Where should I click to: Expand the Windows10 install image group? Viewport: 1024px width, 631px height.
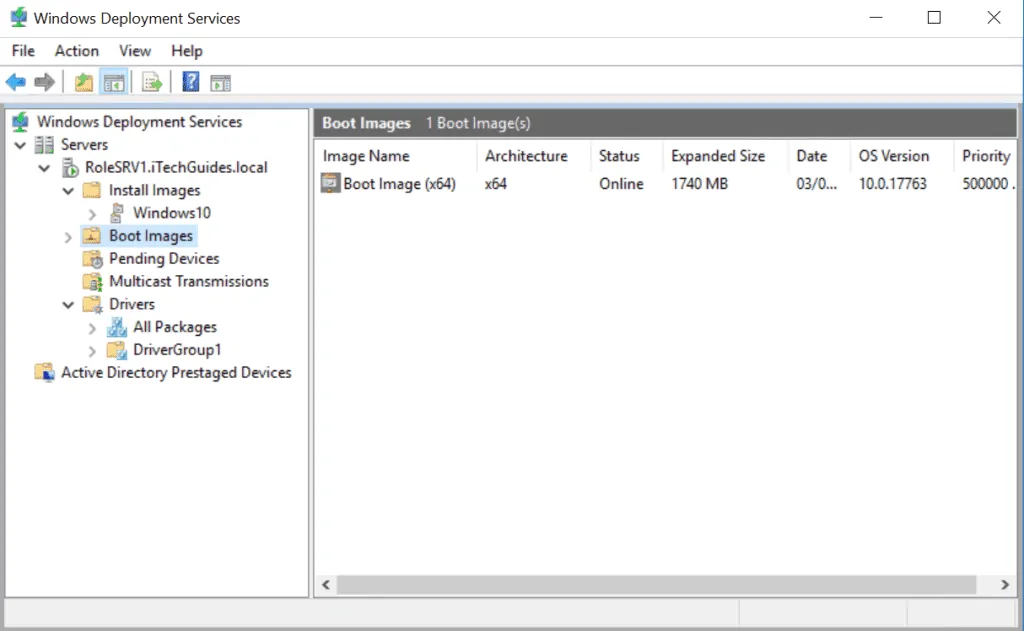[x=92, y=213]
